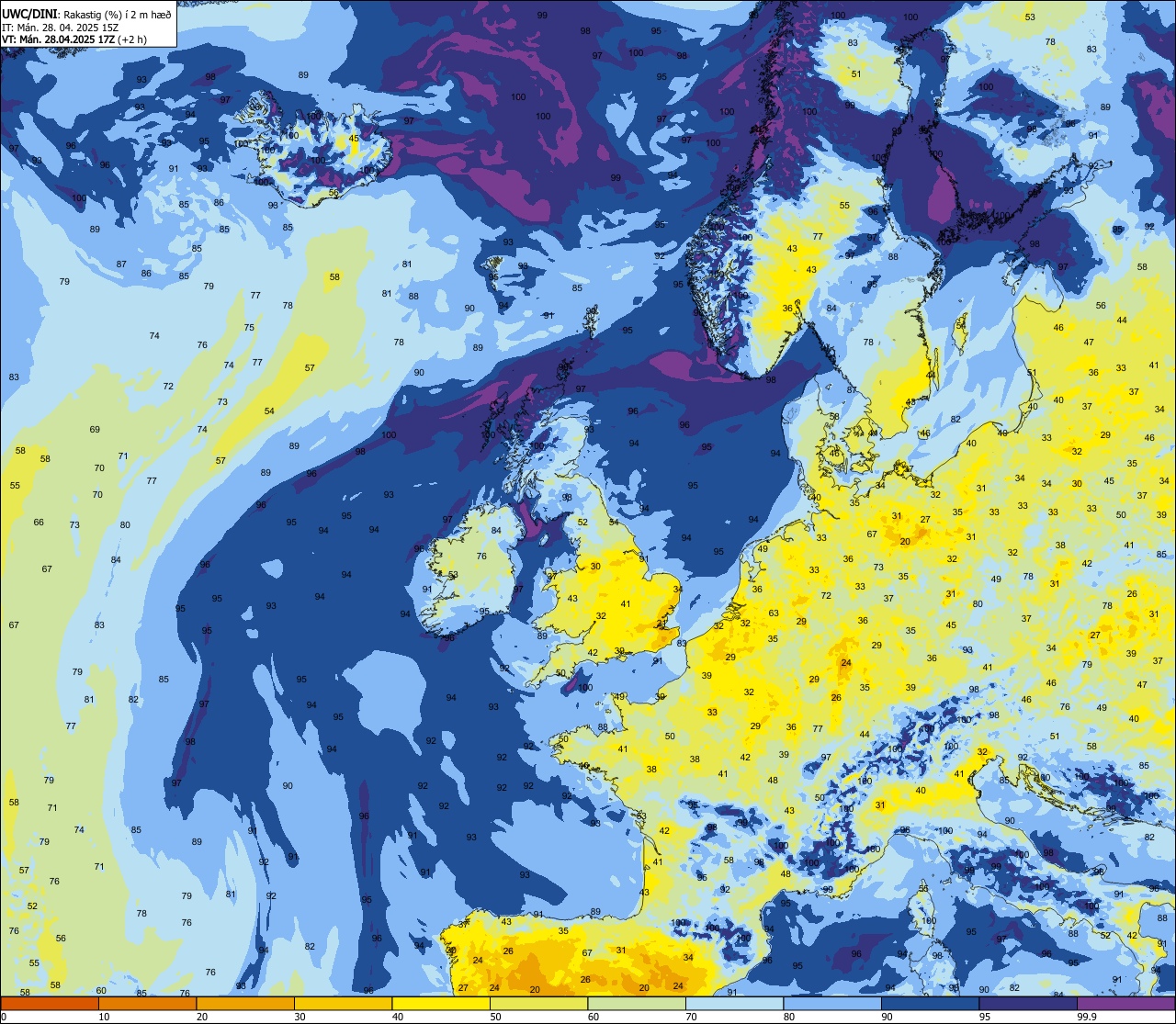
Task: Click the value 52 over northern England
Action: pos(582,523)
